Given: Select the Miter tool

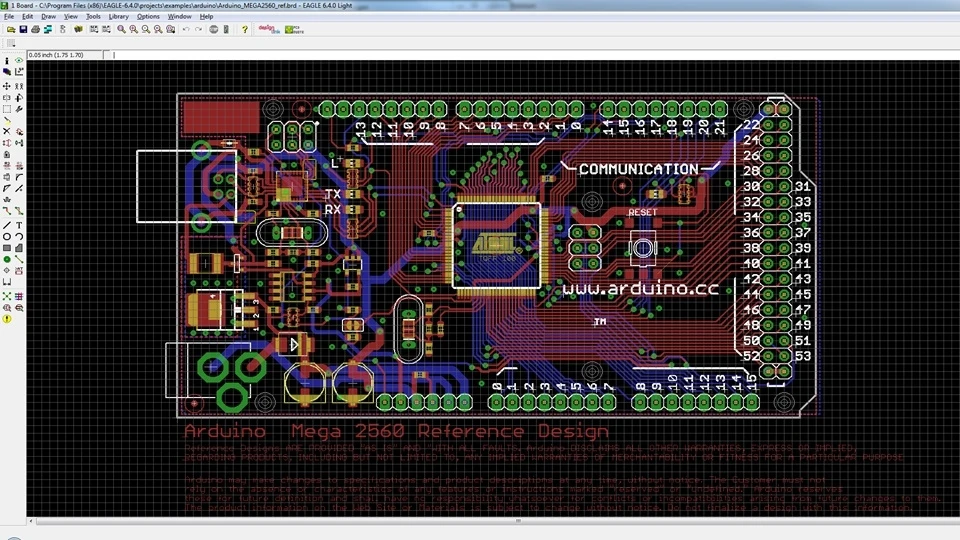Looking at the screenshot, I should (x=19, y=177).
